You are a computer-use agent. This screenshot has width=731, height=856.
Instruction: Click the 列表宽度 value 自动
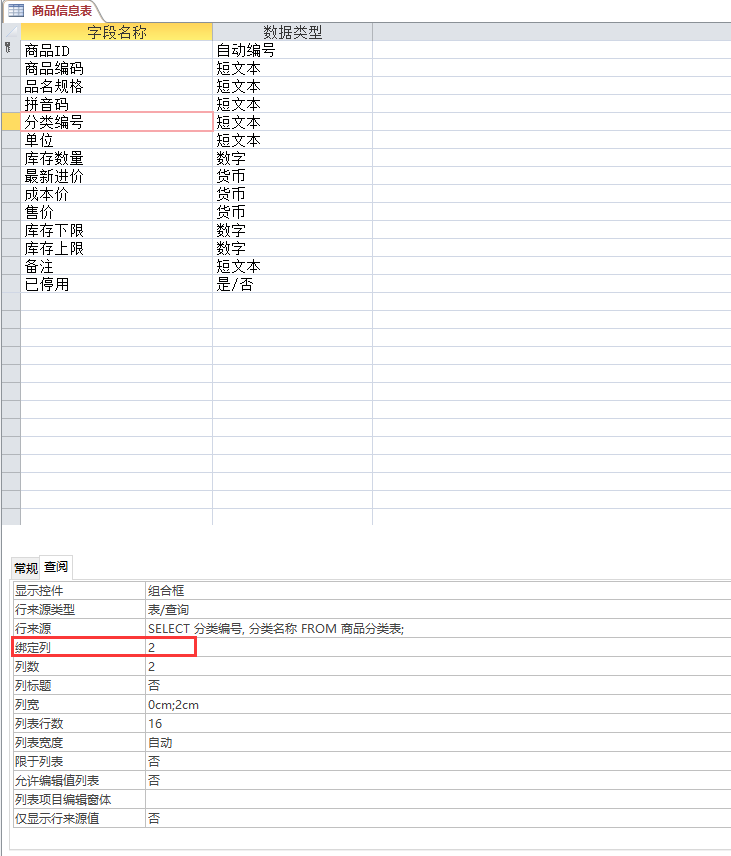tap(438, 742)
